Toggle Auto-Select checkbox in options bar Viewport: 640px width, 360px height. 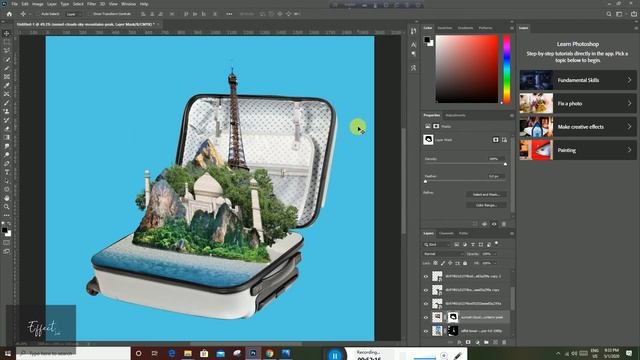39,14
